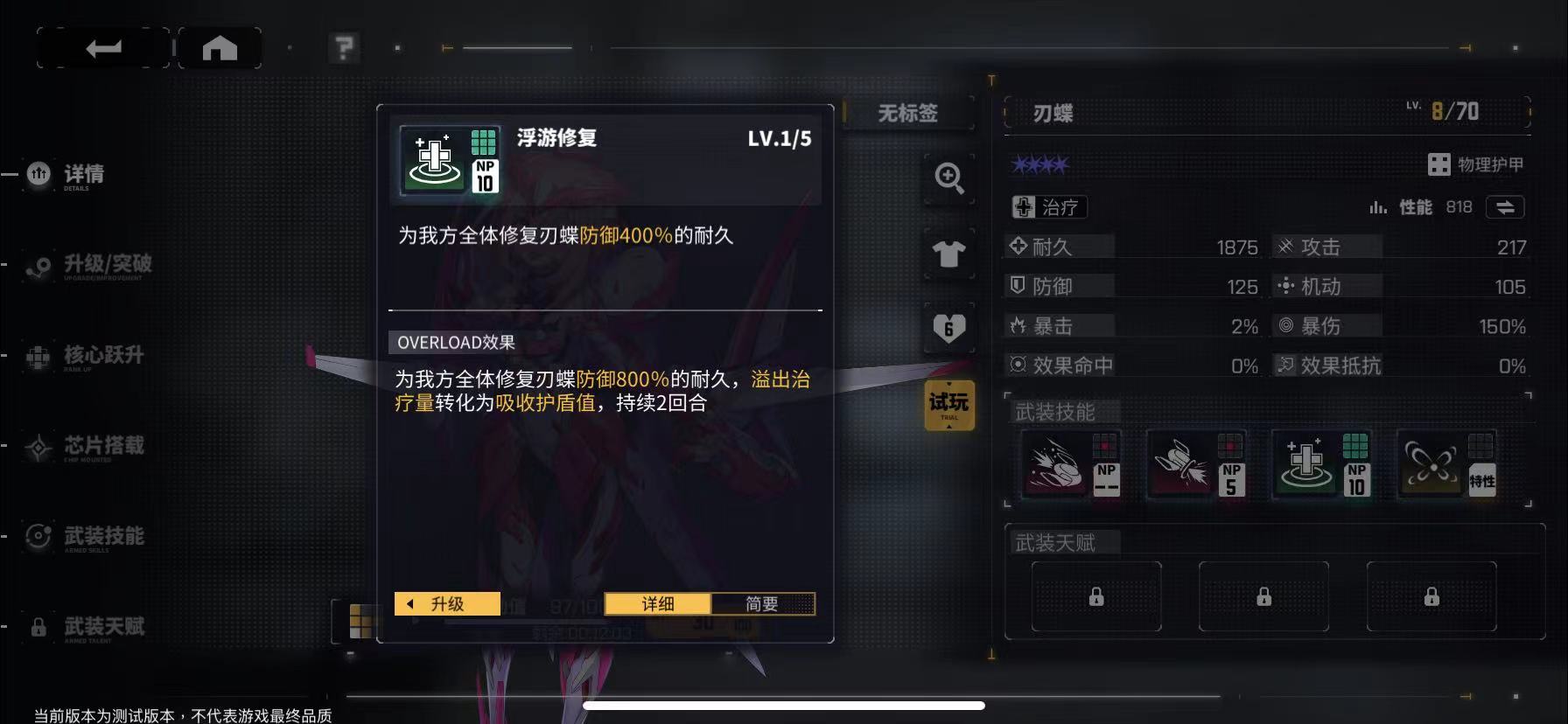Open the 无标签 tag selector
The height and width of the screenshot is (724, 1568).
click(908, 114)
